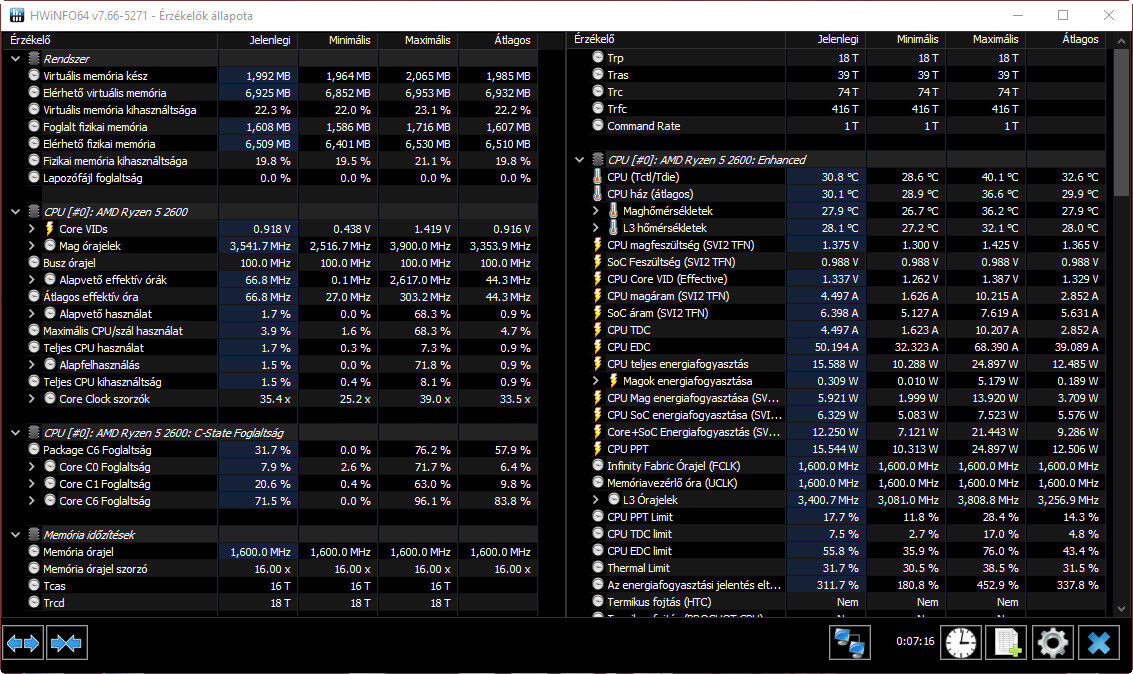Select the Lapozófájl foglaltság row
The image size is (1133, 674).
[270, 178]
